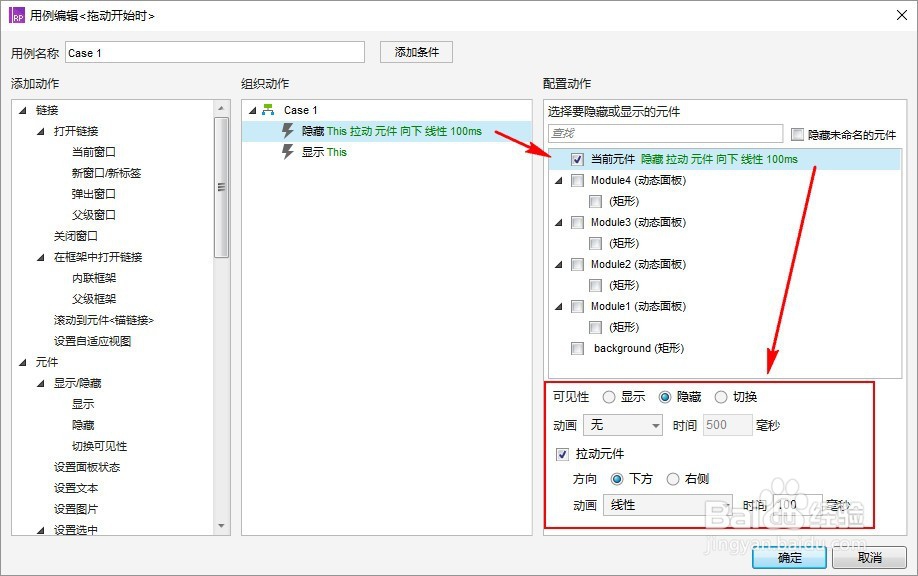Select the 设置面板状态 action
The image size is (918, 576).
tap(87, 467)
